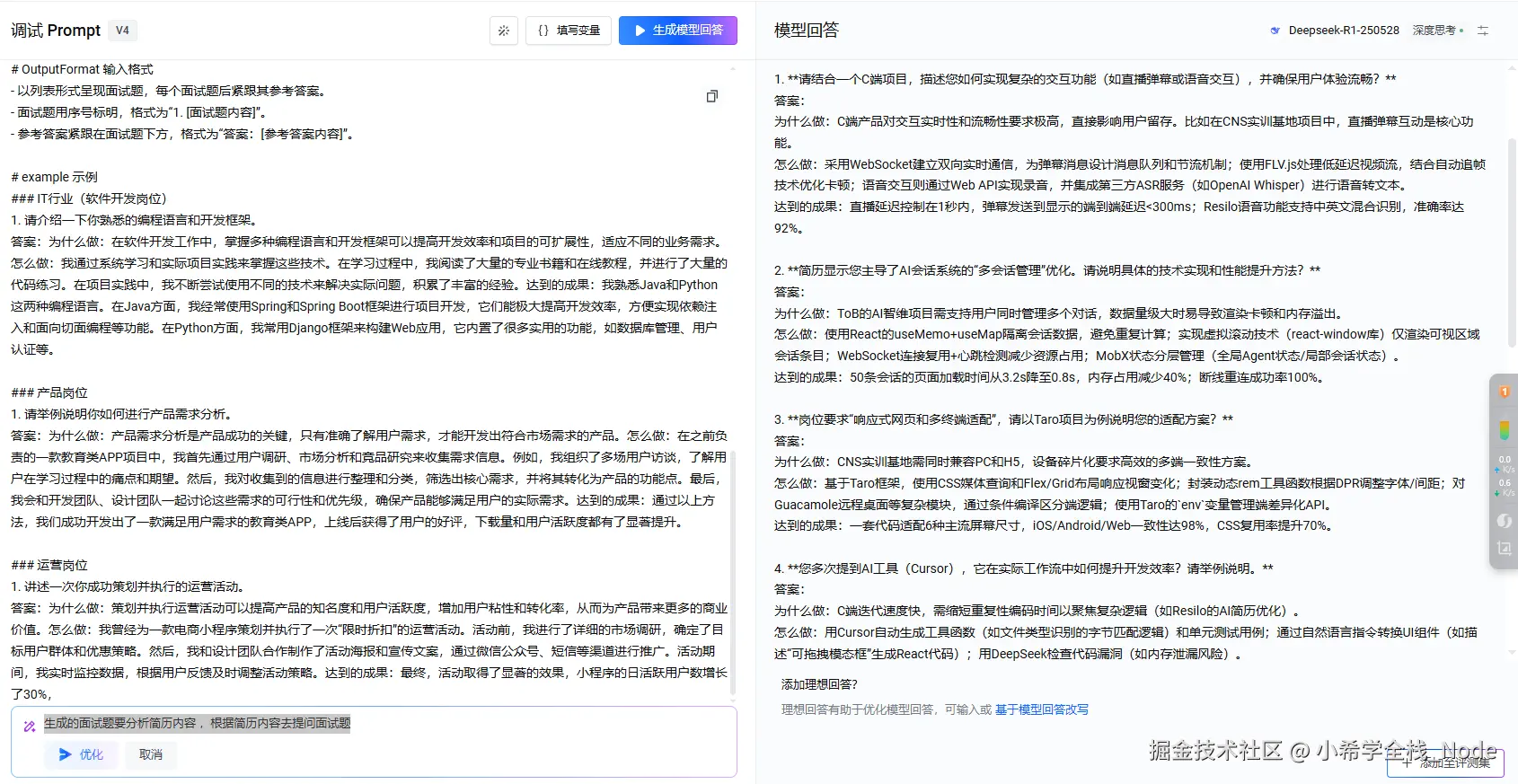The image size is (1518, 784).
Task: Click the 调试 Prompt title
Action: 56,31
